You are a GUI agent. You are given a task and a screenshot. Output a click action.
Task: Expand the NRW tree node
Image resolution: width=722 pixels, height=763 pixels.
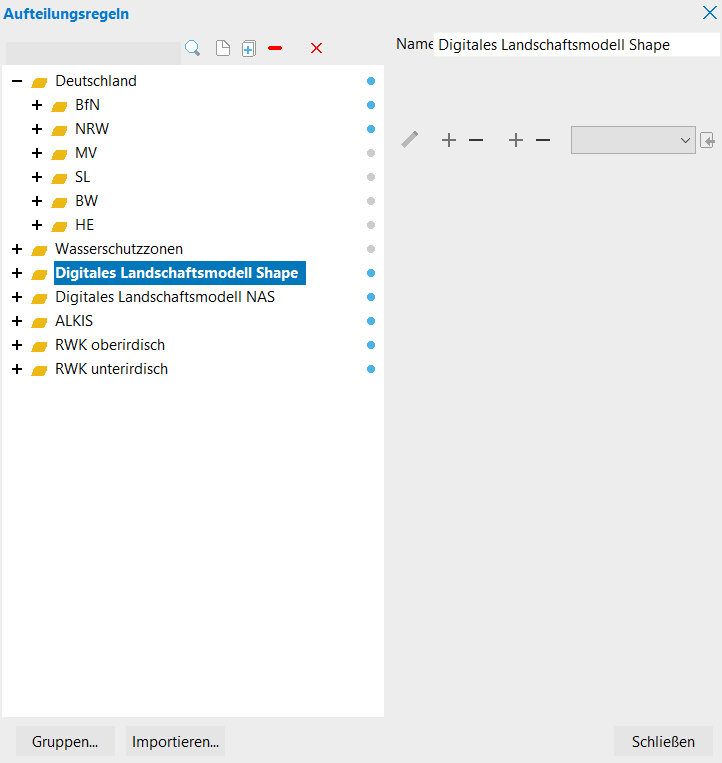pyautogui.click(x=37, y=129)
